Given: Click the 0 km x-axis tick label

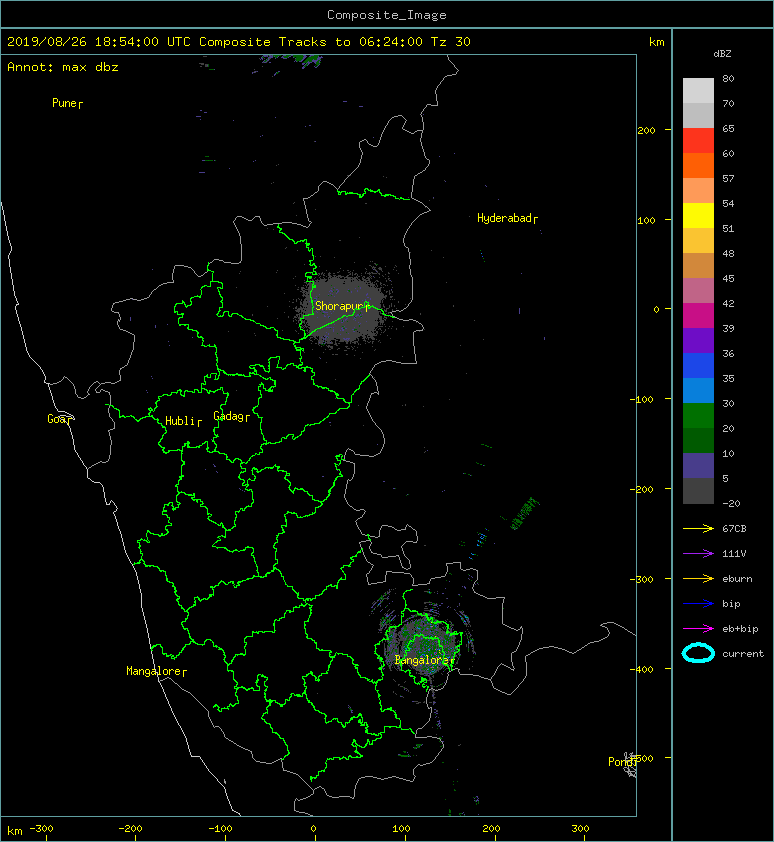Looking at the screenshot, I should (x=314, y=829).
